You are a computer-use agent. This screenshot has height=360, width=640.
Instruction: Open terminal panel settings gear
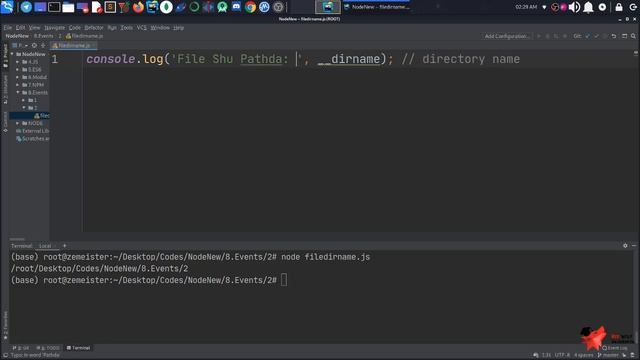tap(625, 246)
